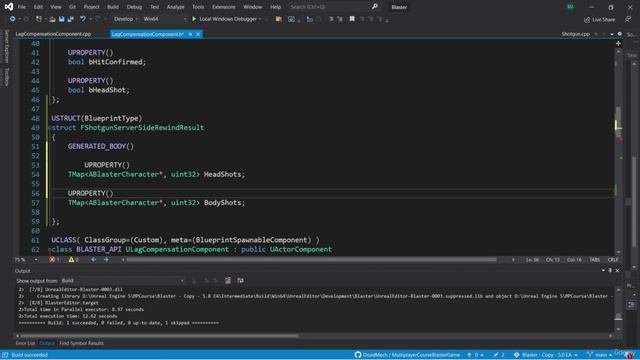Toggle auto hide pin on Output panel
The height and width of the screenshot is (360, 640).
(x=610, y=270)
